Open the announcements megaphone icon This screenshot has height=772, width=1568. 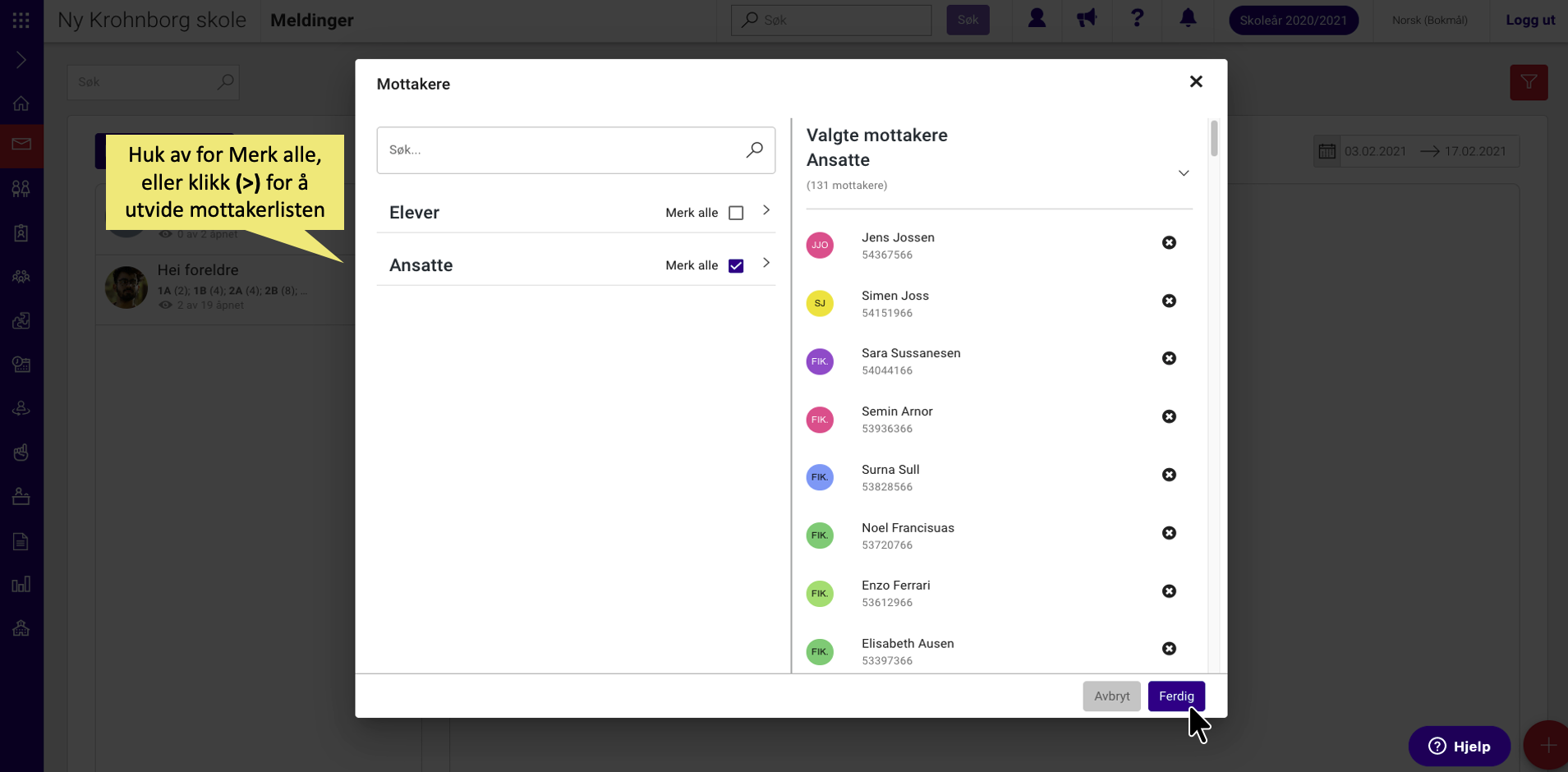(1087, 19)
